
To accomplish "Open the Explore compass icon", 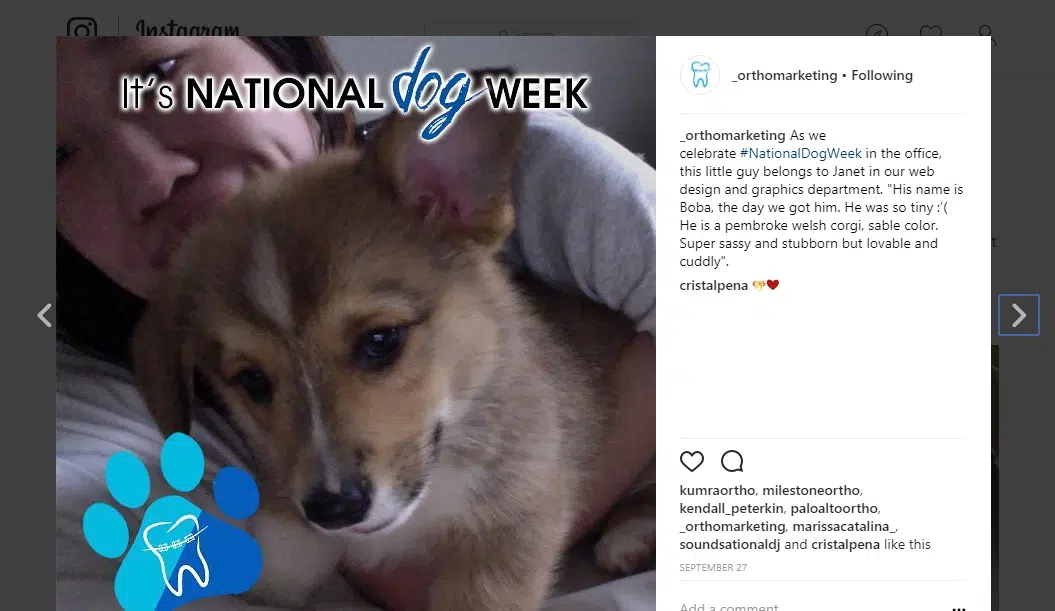I will pyautogui.click(x=877, y=31).
